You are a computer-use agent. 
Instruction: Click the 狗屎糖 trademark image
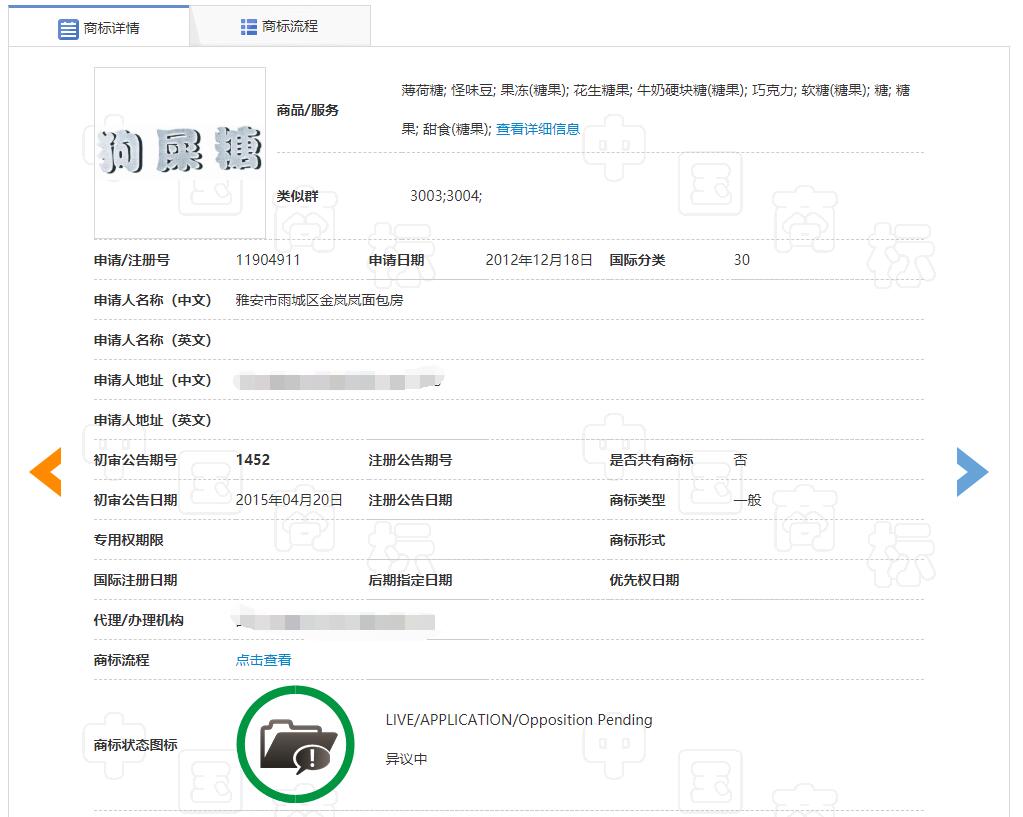pos(180,153)
